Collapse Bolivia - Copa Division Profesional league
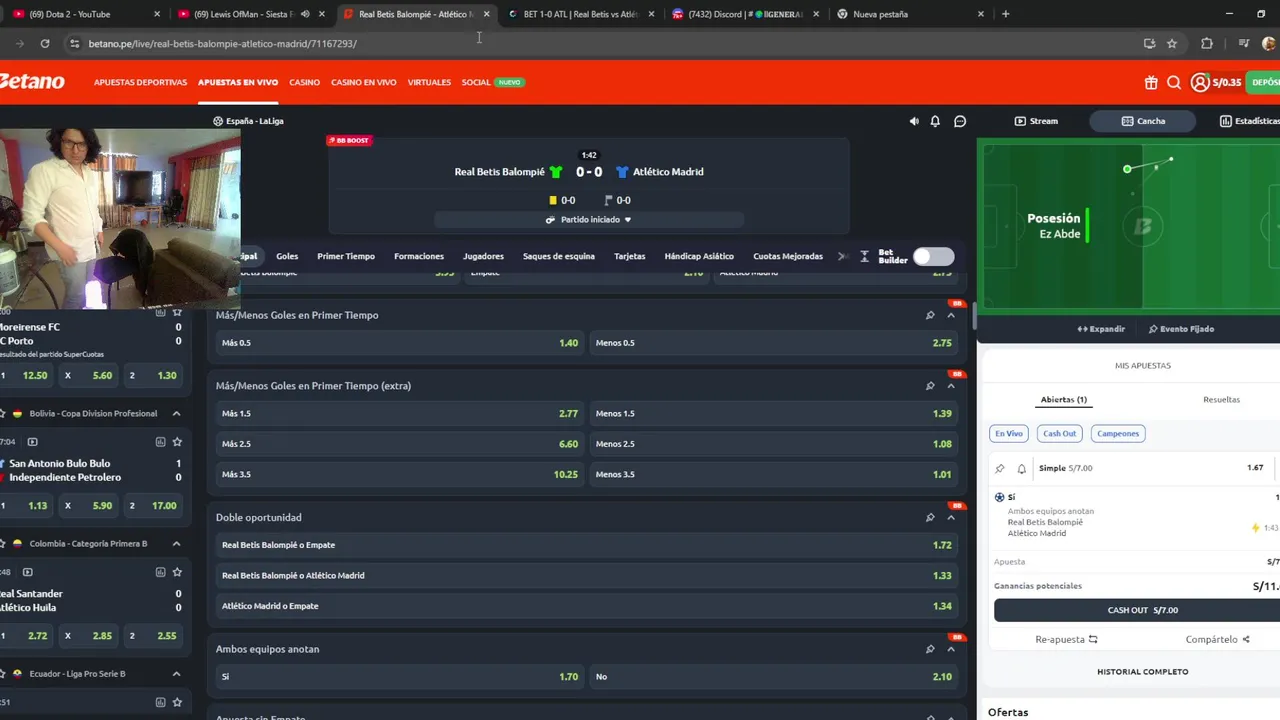Image resolution: width=1280 pixels, height=720 pixels. tap(176, 413)
